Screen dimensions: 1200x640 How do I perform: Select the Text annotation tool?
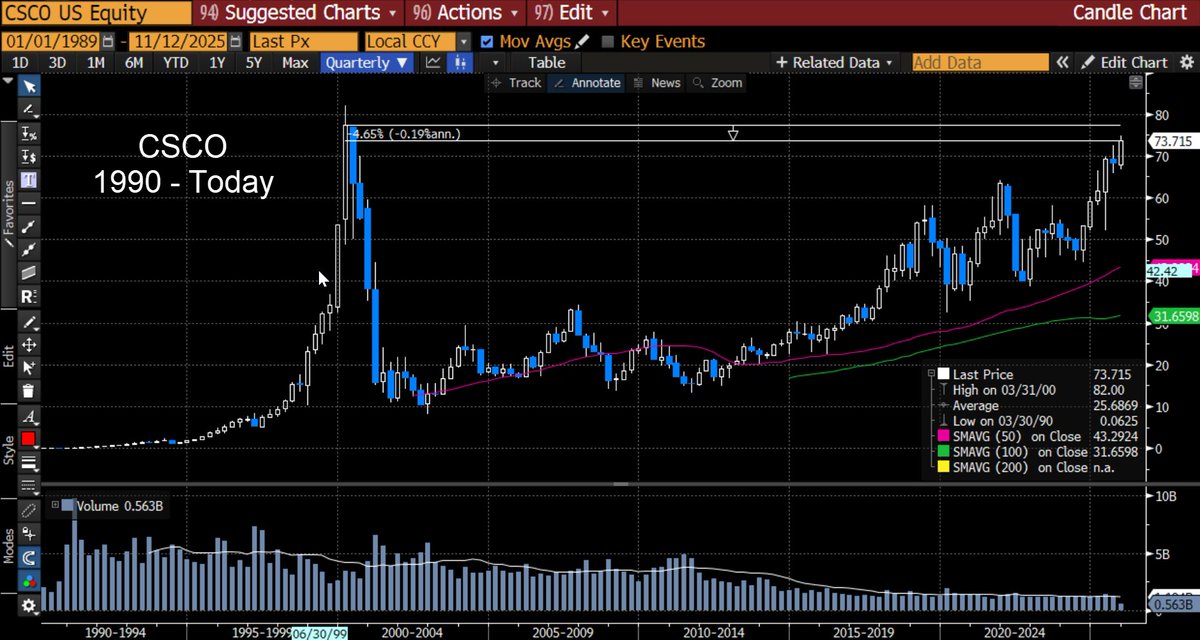click(28, 180)
